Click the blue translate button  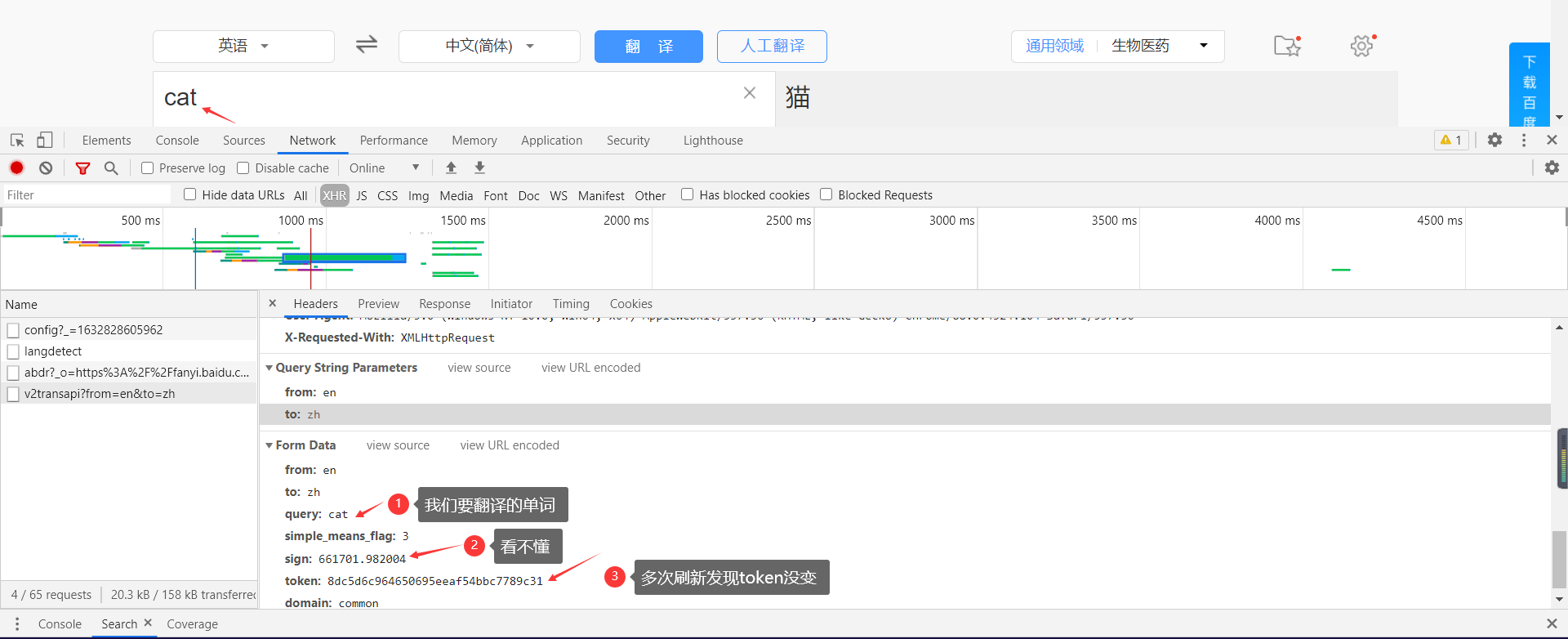point(648,47)
